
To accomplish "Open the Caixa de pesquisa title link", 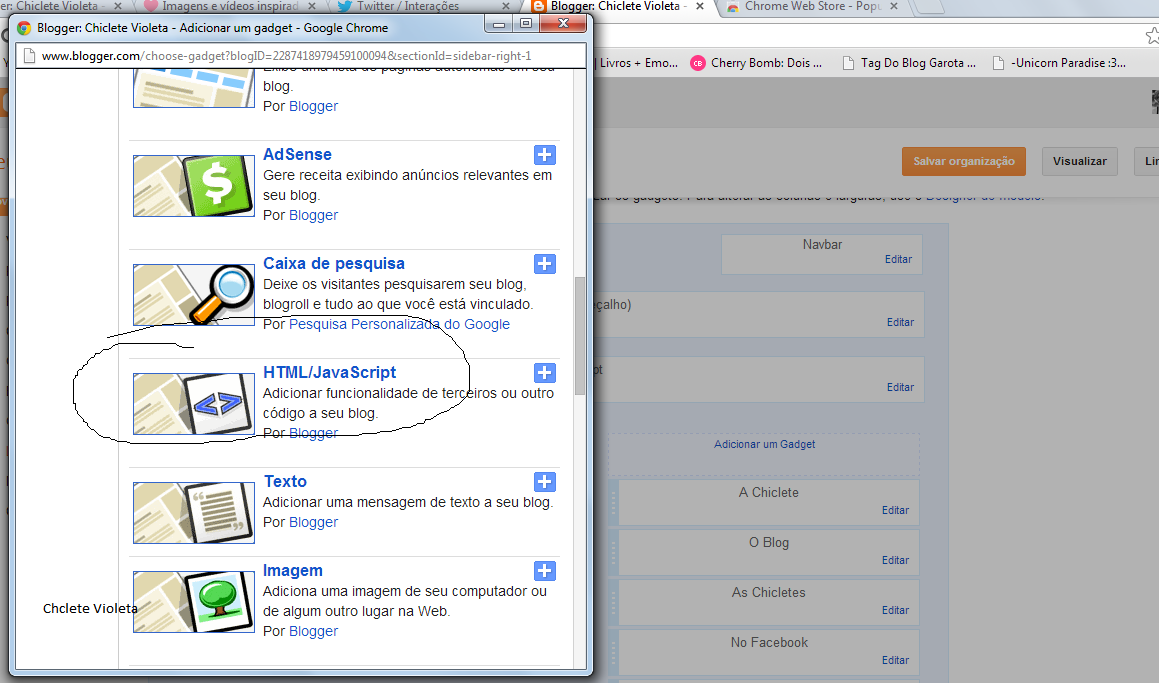I will (334, 264).
